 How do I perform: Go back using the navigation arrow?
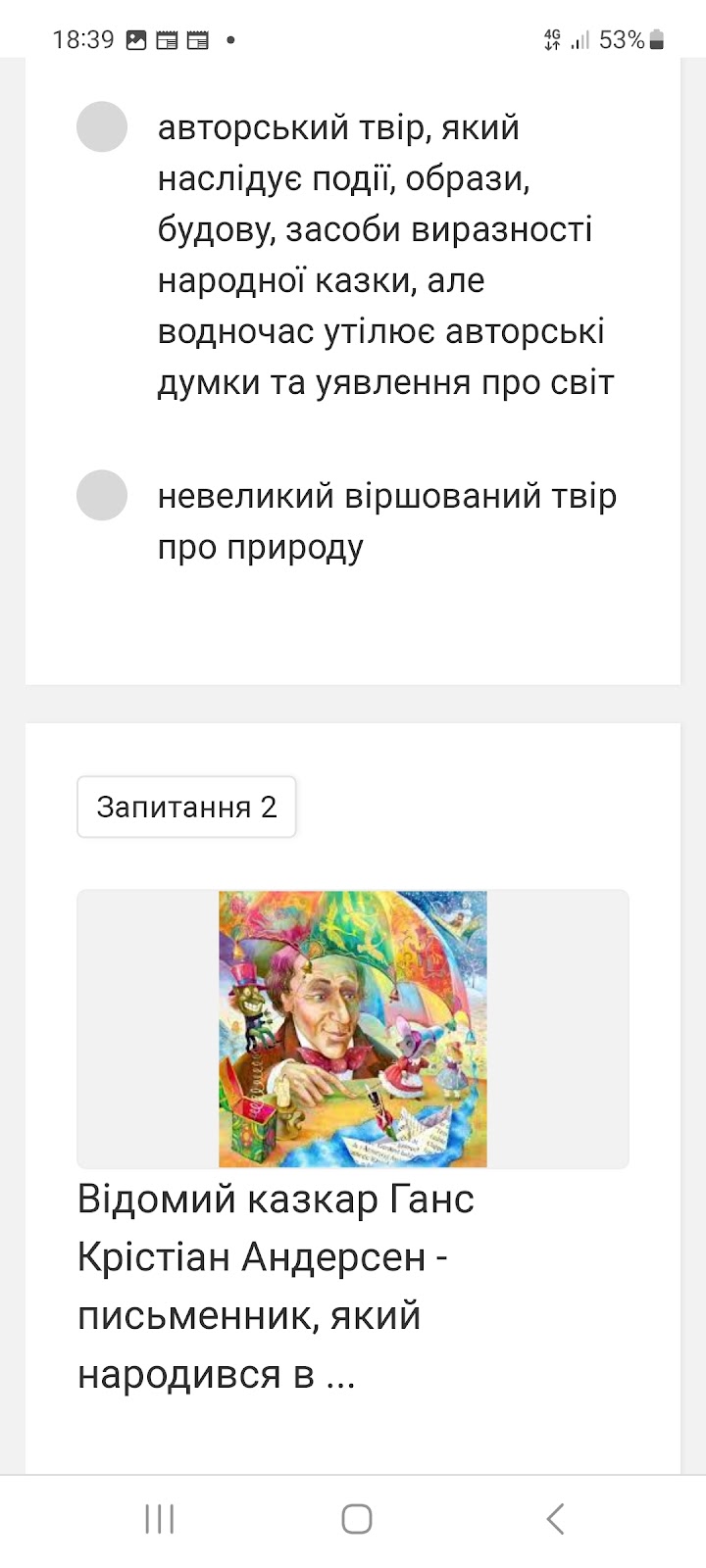point(555,1519)
